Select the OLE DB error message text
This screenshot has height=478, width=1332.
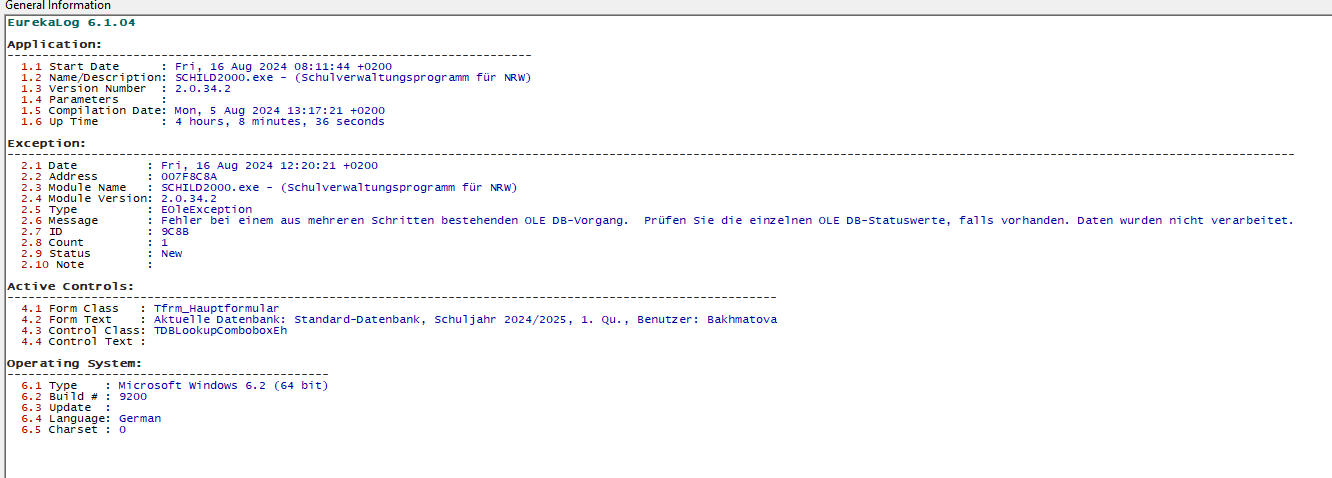727,221
